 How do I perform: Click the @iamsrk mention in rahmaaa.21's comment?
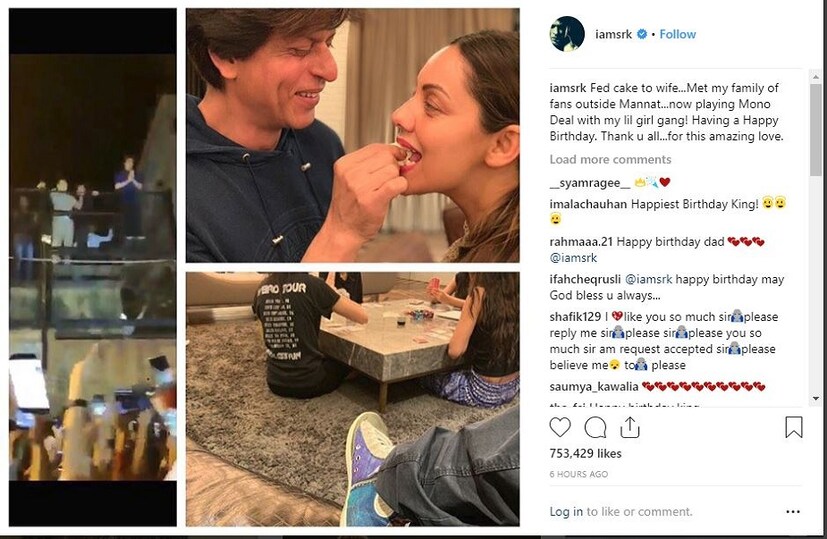point(574,256)
